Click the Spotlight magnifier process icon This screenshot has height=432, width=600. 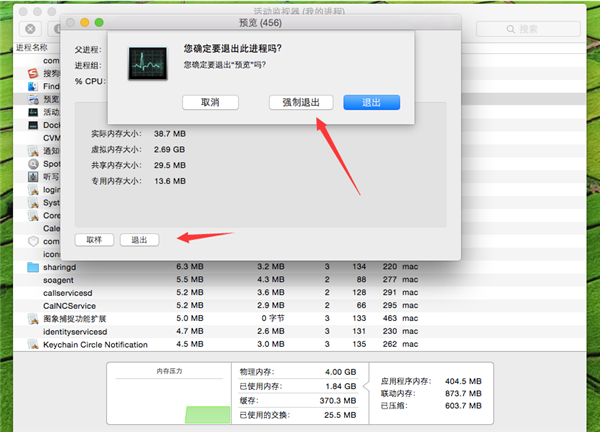tap(34, 163)
